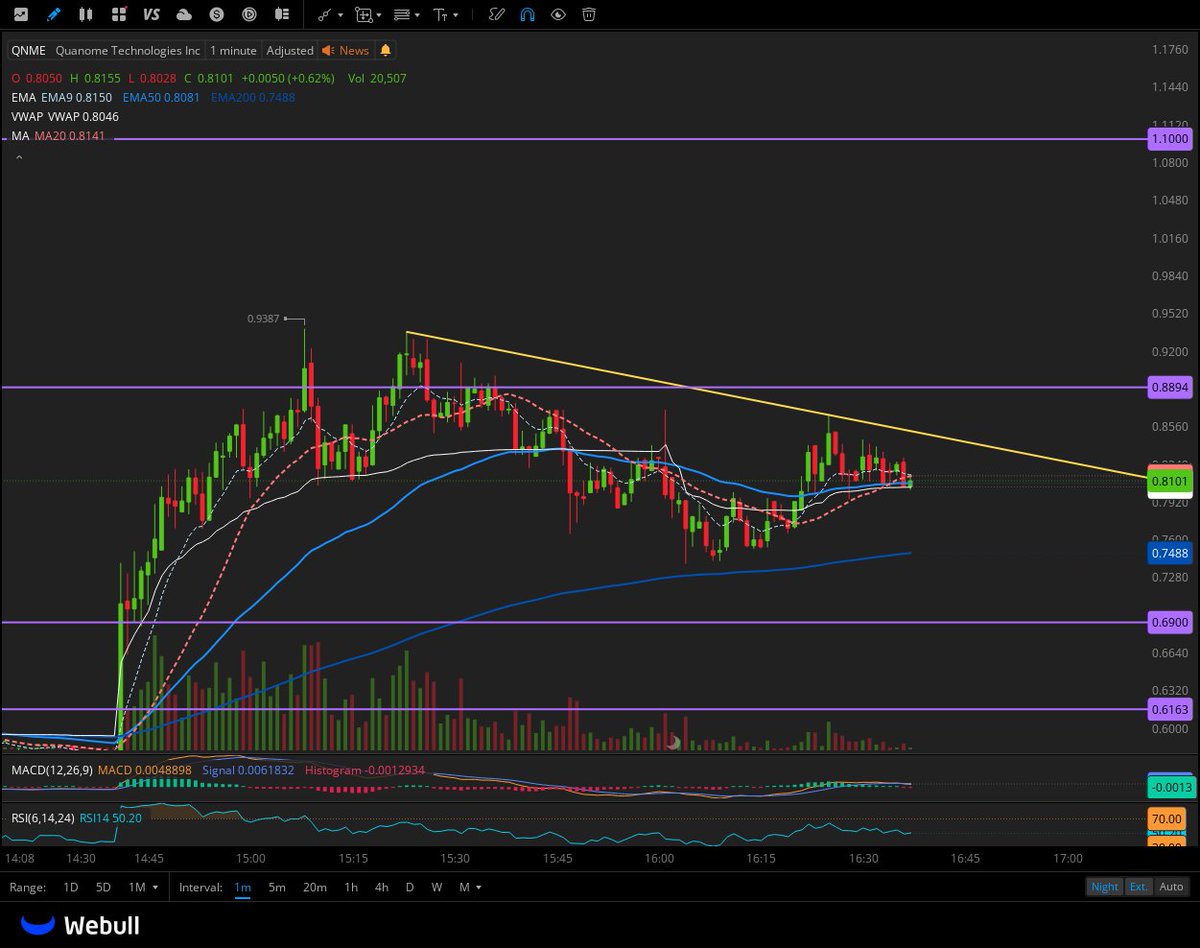Open the Adjusted price setting
This screenshot has width=1200, height=948.
coord(290,50)
